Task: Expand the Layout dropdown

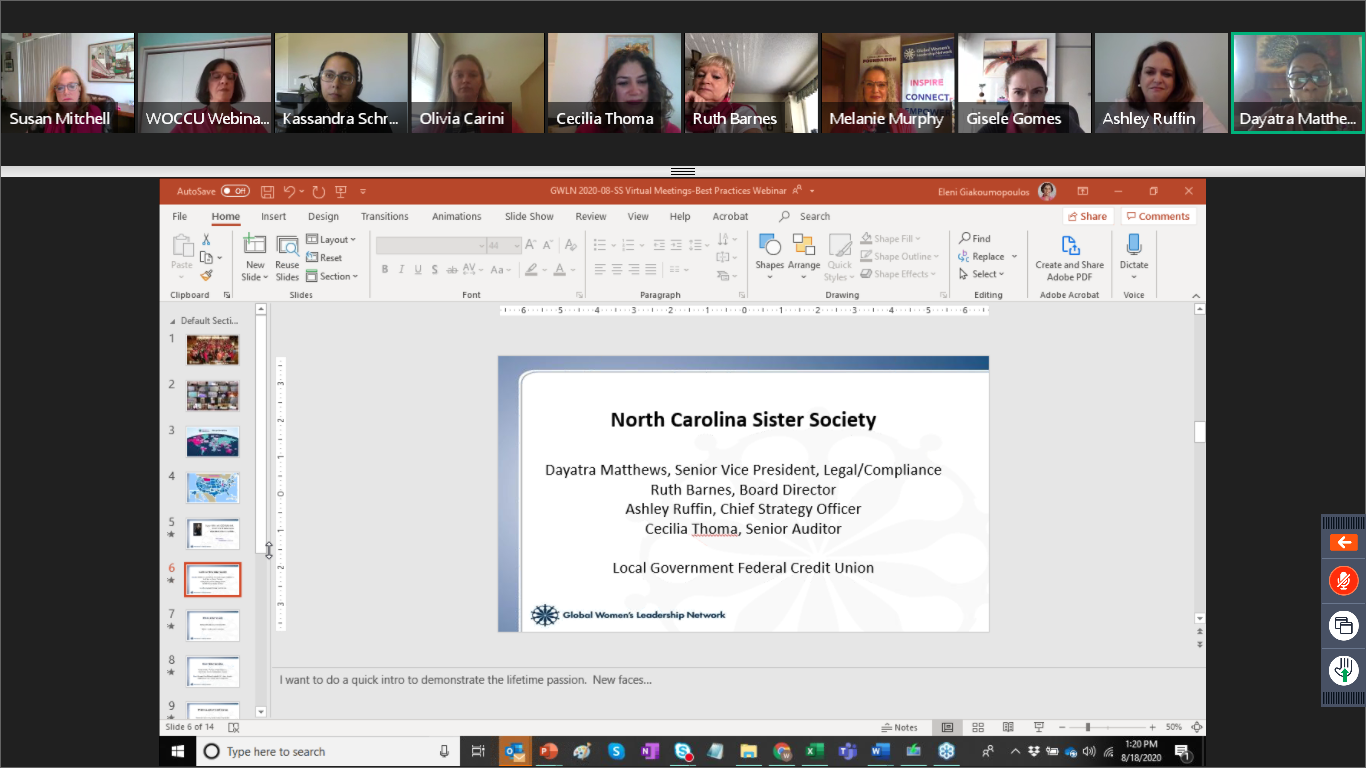Action: [x=331, y=240]
